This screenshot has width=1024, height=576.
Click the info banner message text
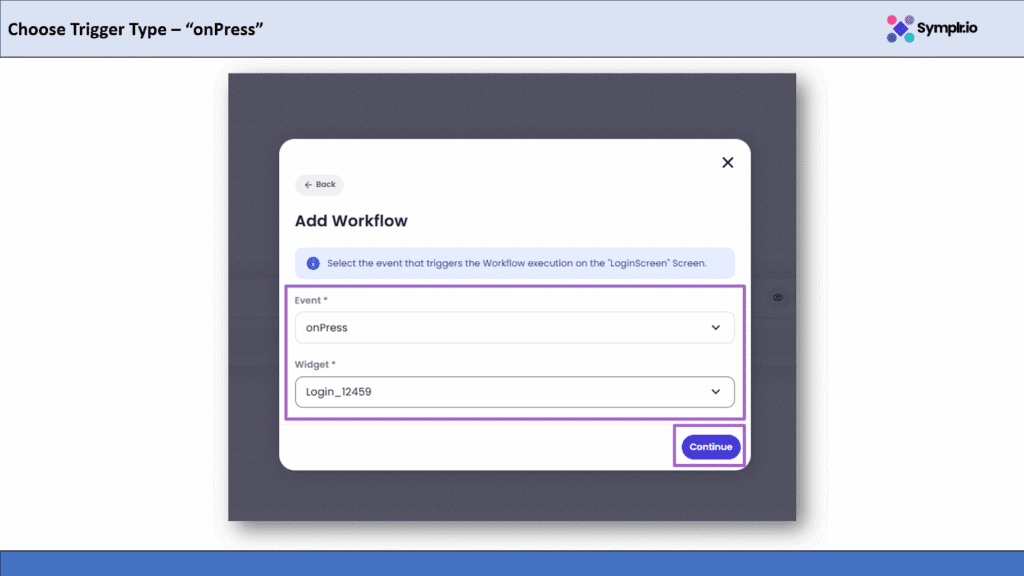click(x=516, y=263)
